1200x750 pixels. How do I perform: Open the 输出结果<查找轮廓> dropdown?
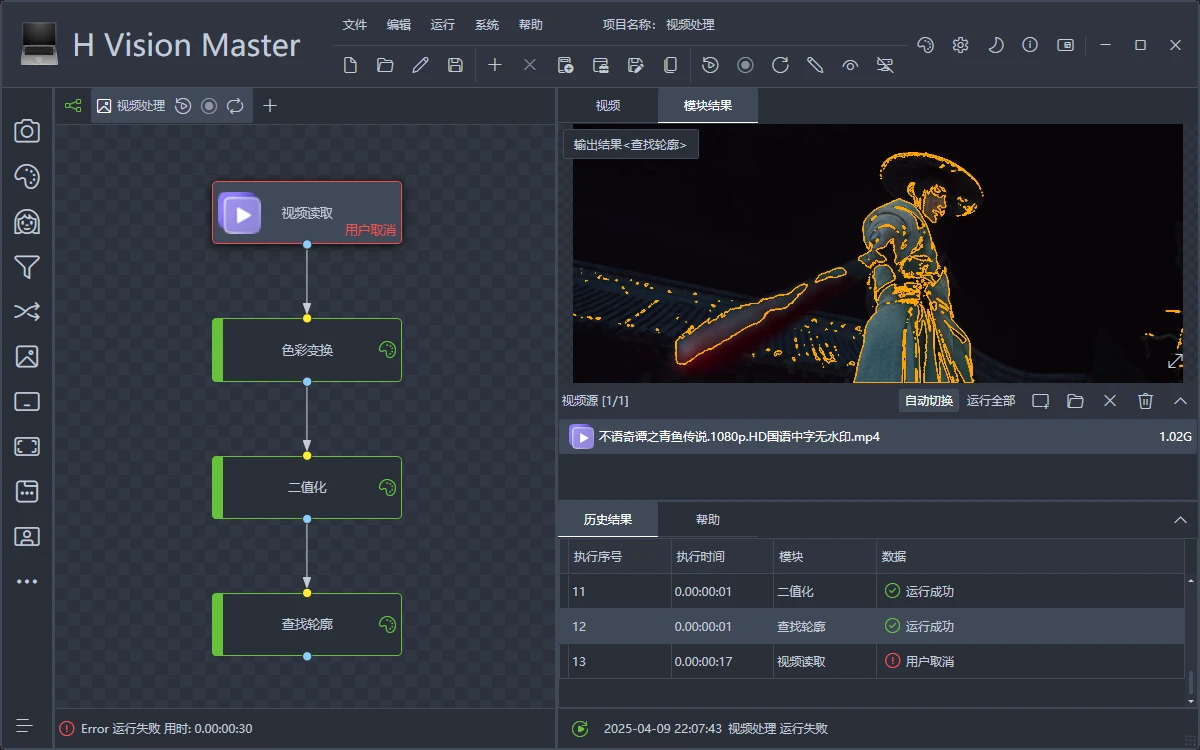(631, 144)
